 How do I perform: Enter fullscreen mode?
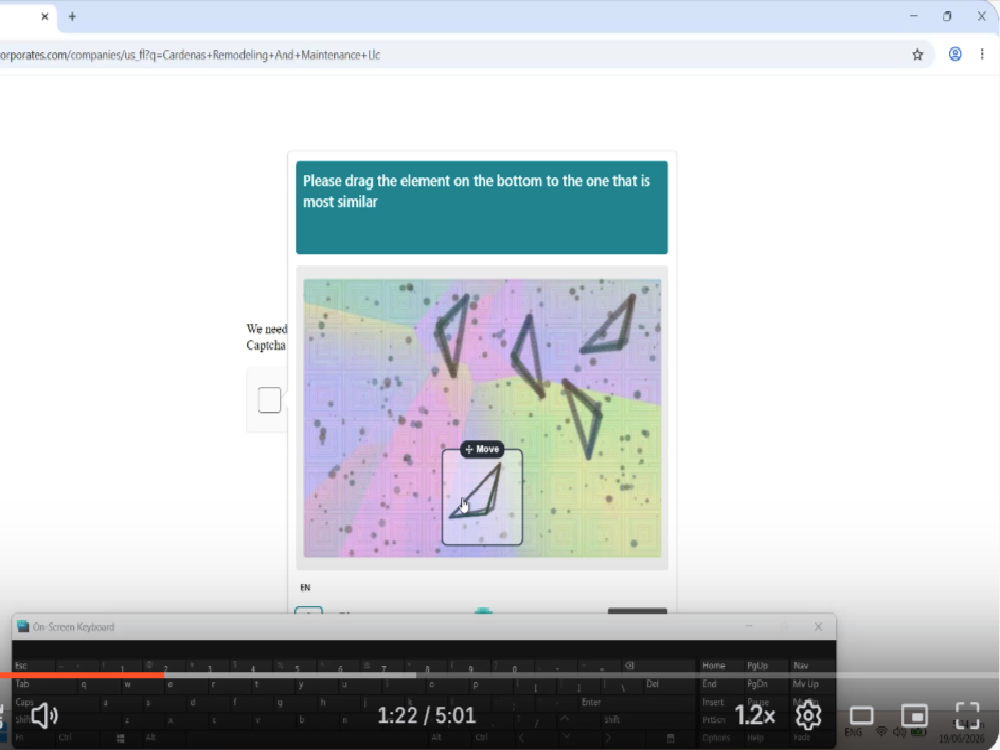coord(967,716)
